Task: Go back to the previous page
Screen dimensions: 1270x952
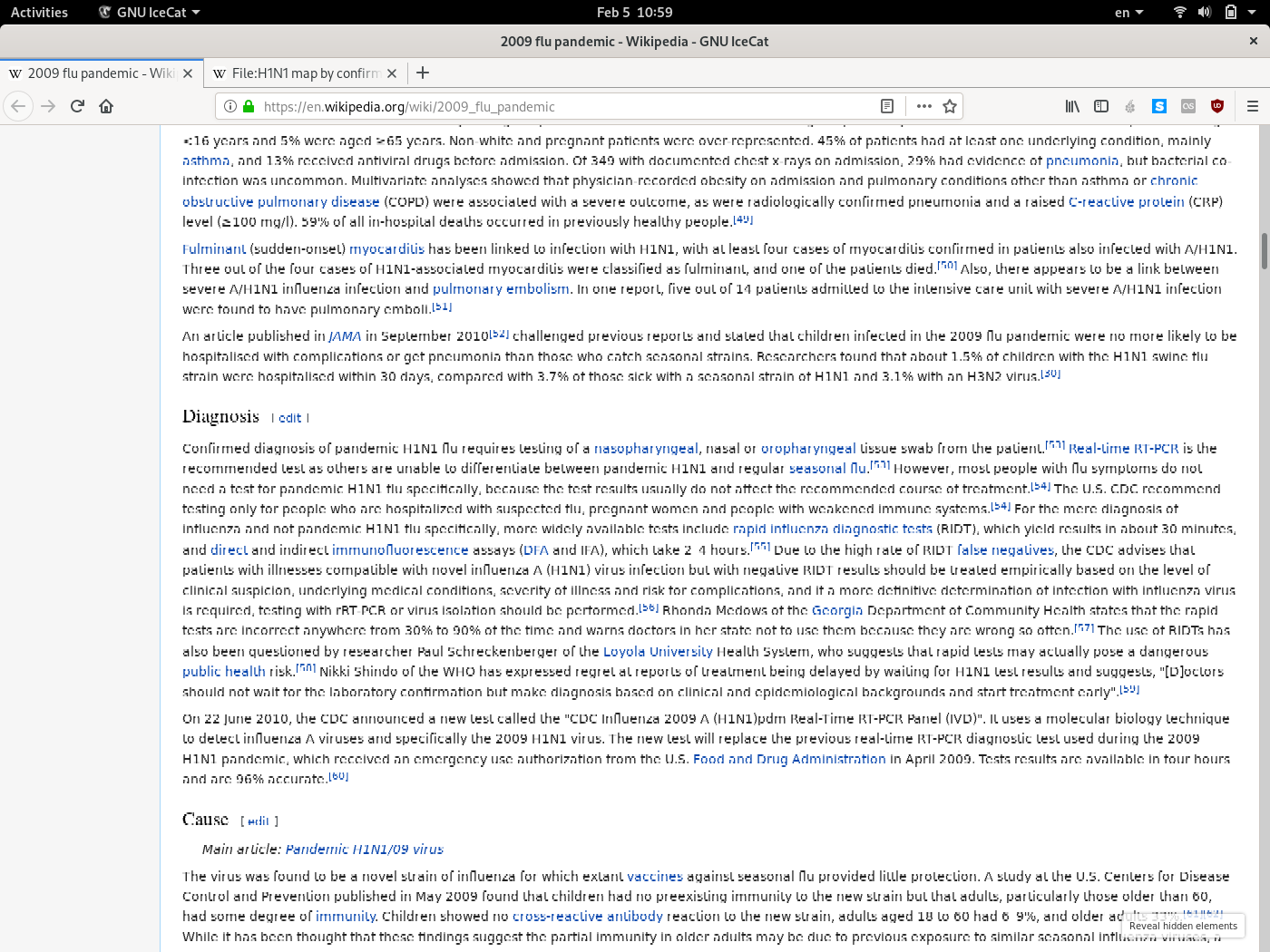Action: point(18,106)
